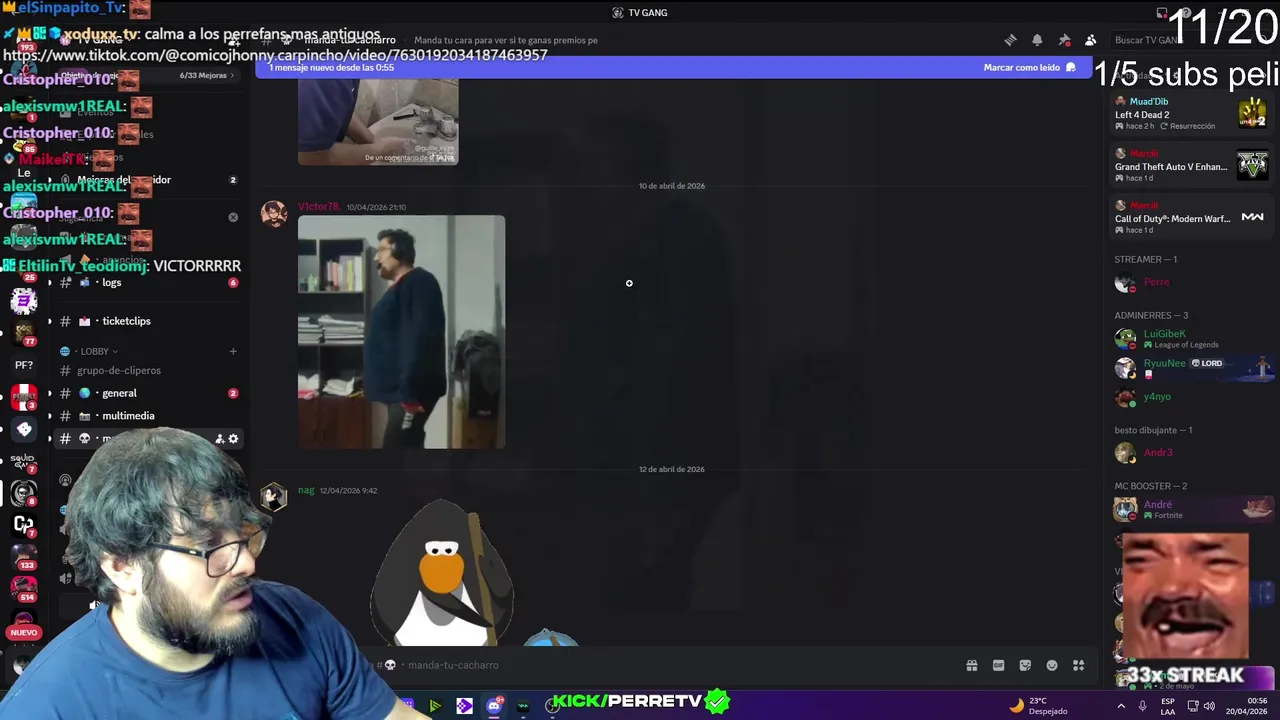
Task: Open the white dice server icon
Action: pos(24,429)
